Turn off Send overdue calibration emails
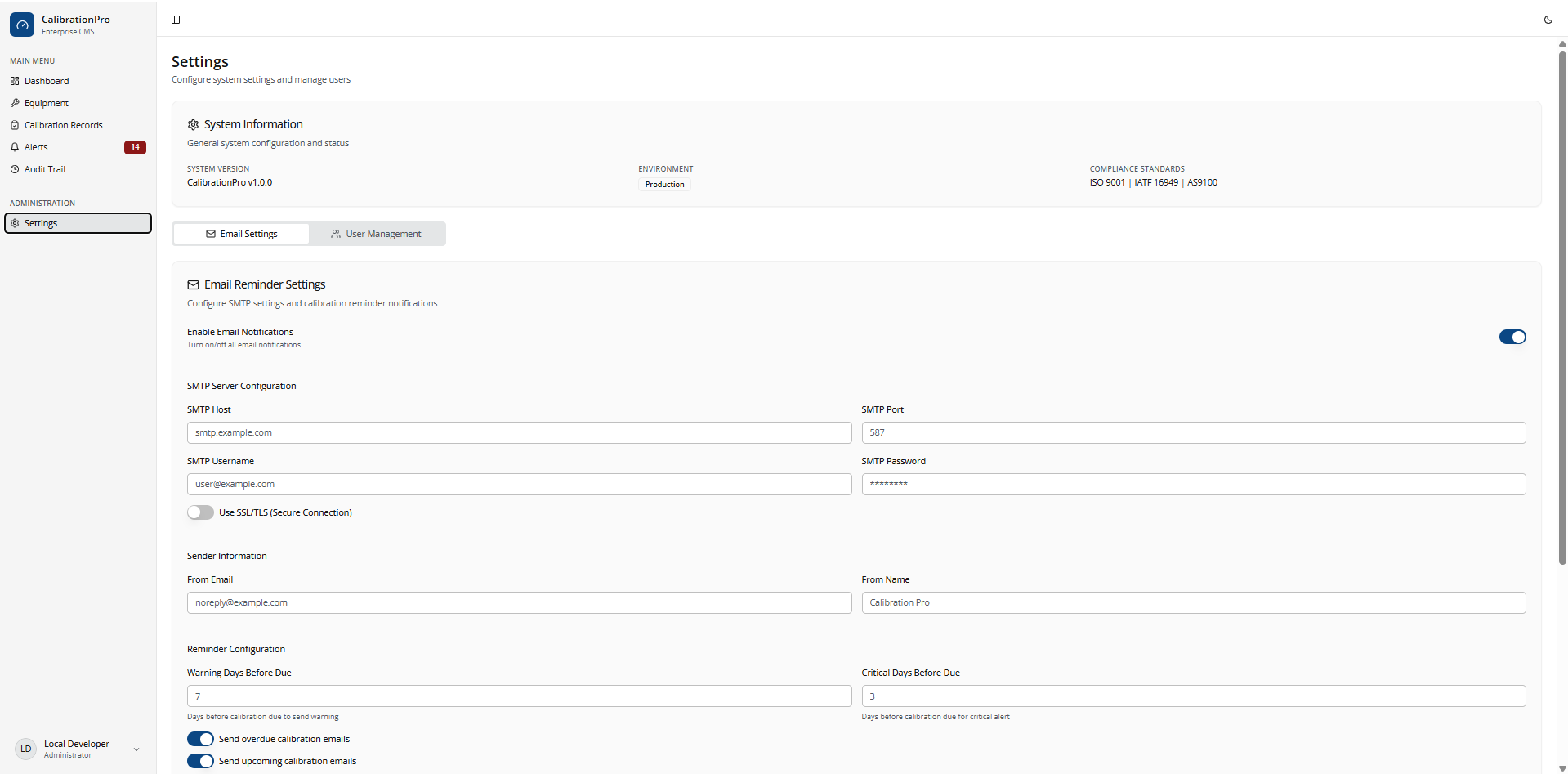 tap(200, 738)
